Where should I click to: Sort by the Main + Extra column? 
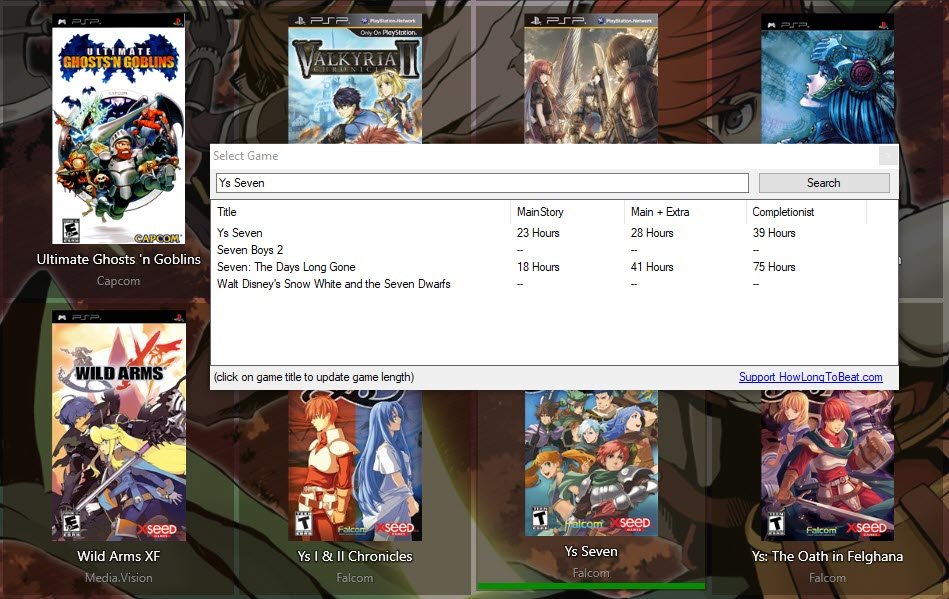[685, 212]
